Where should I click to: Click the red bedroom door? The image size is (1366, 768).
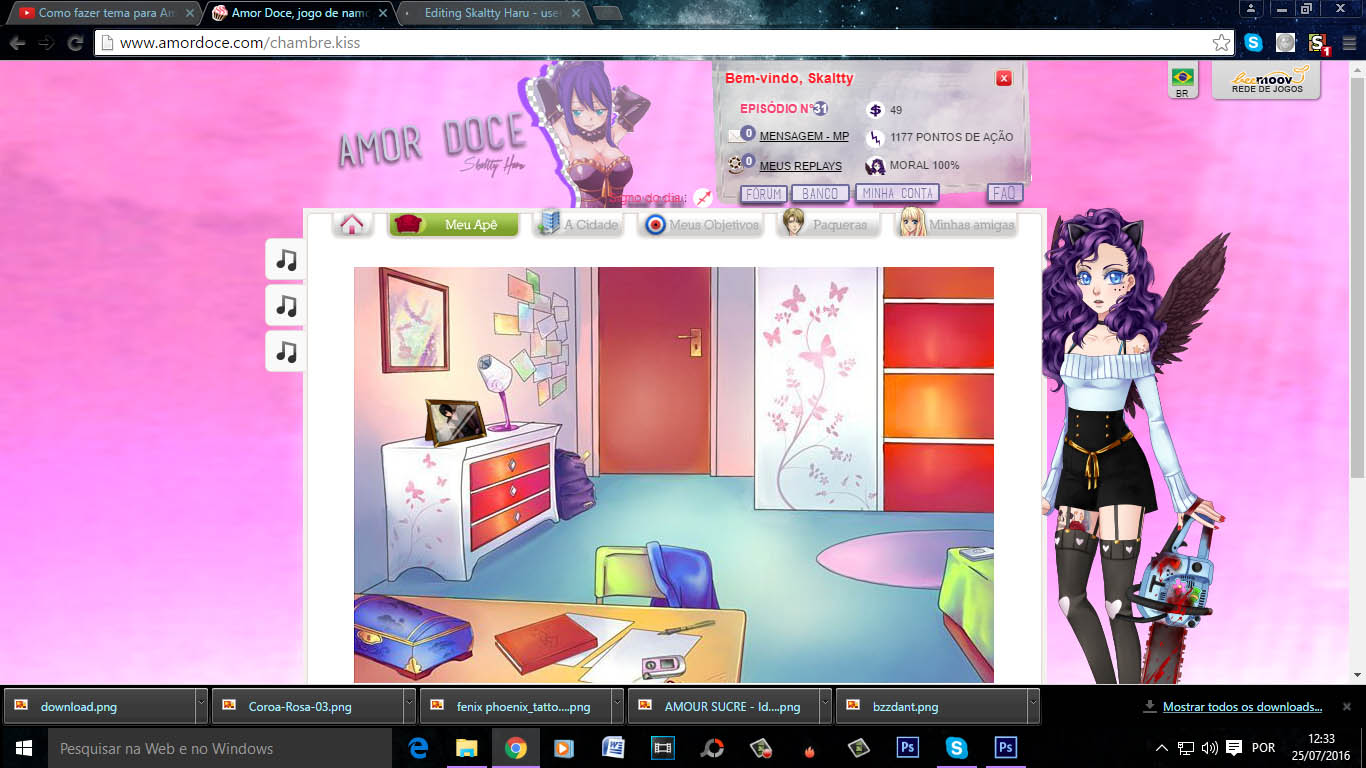pos(654,371)
